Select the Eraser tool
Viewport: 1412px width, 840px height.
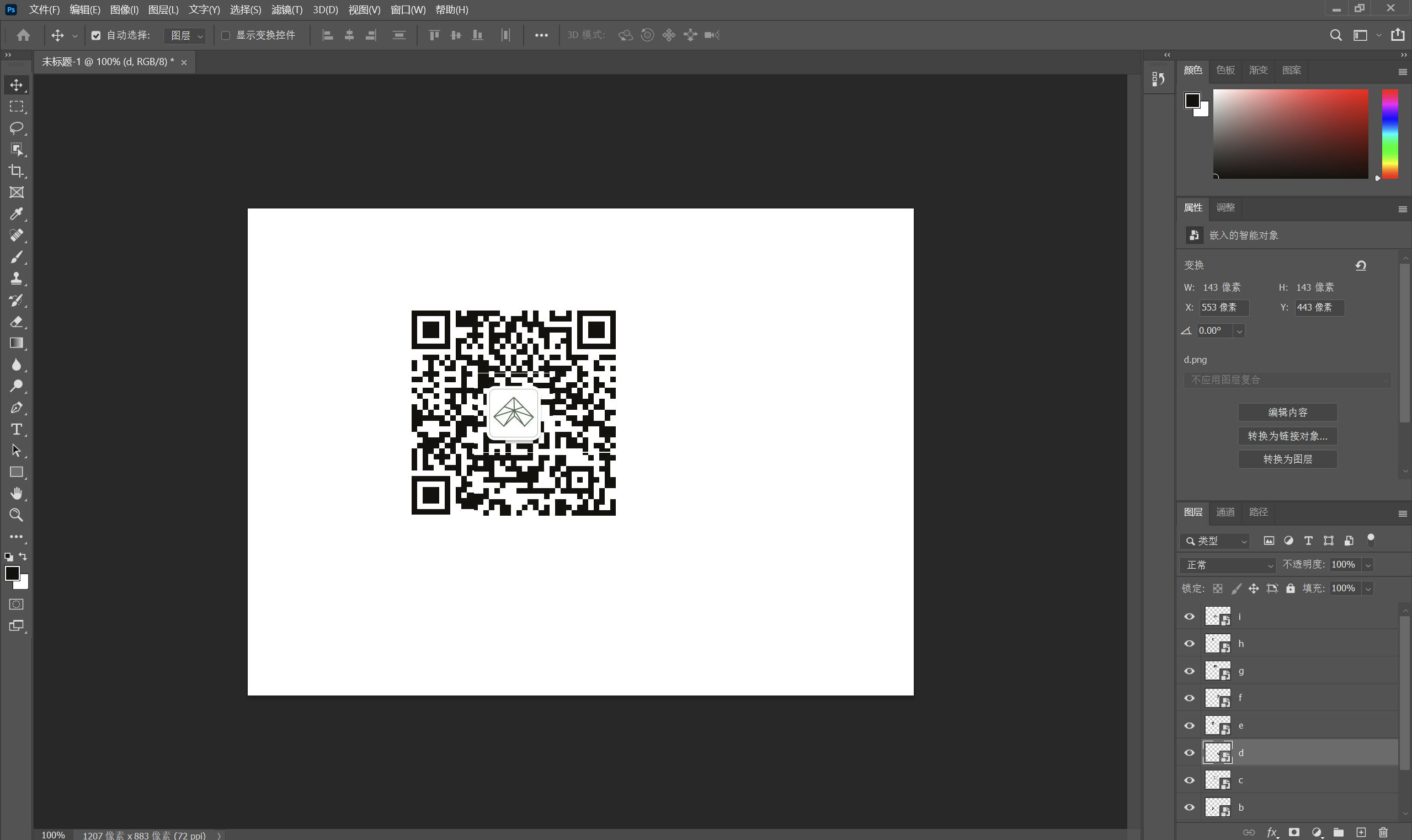[x=17, y=322]
